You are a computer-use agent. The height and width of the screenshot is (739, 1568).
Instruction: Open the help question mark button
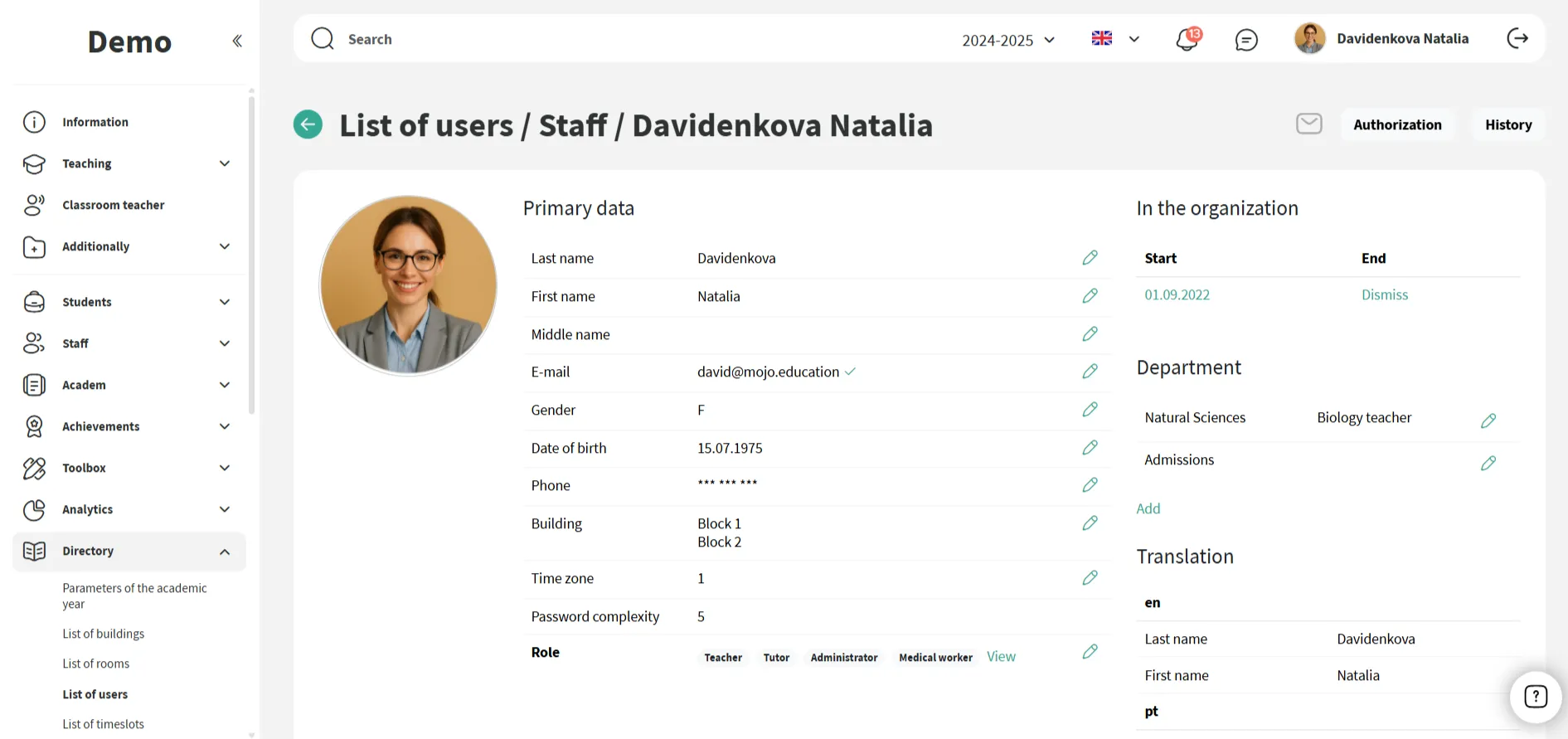click(1535, 697)
